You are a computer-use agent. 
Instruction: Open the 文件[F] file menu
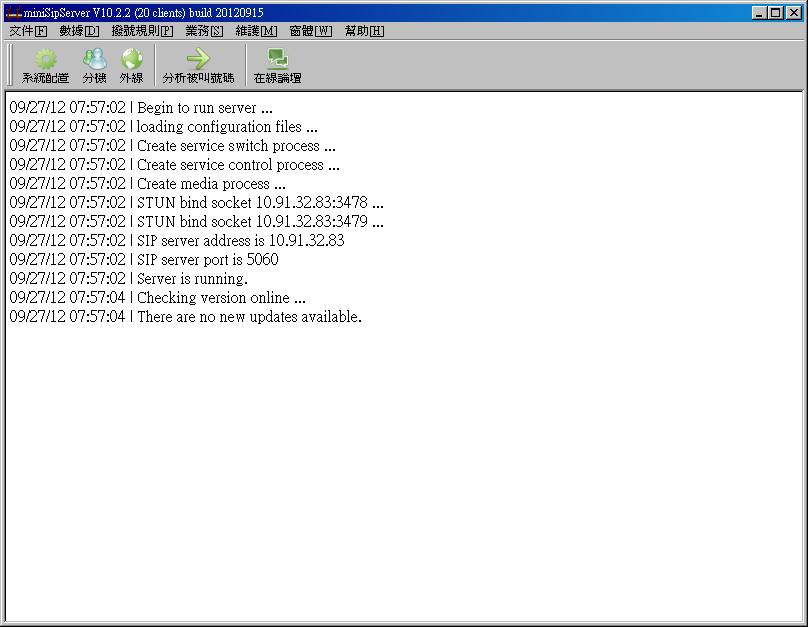tap(28, 31)
